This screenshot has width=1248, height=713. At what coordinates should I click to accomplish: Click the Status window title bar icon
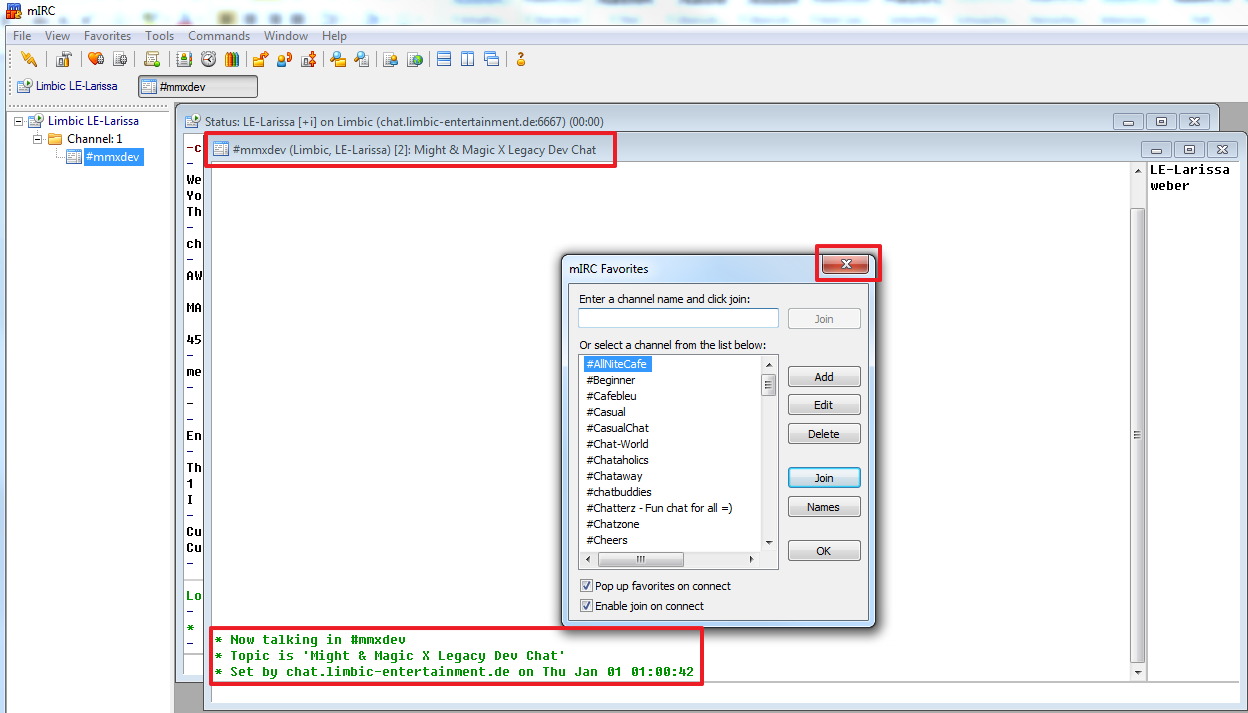[193, 121]
